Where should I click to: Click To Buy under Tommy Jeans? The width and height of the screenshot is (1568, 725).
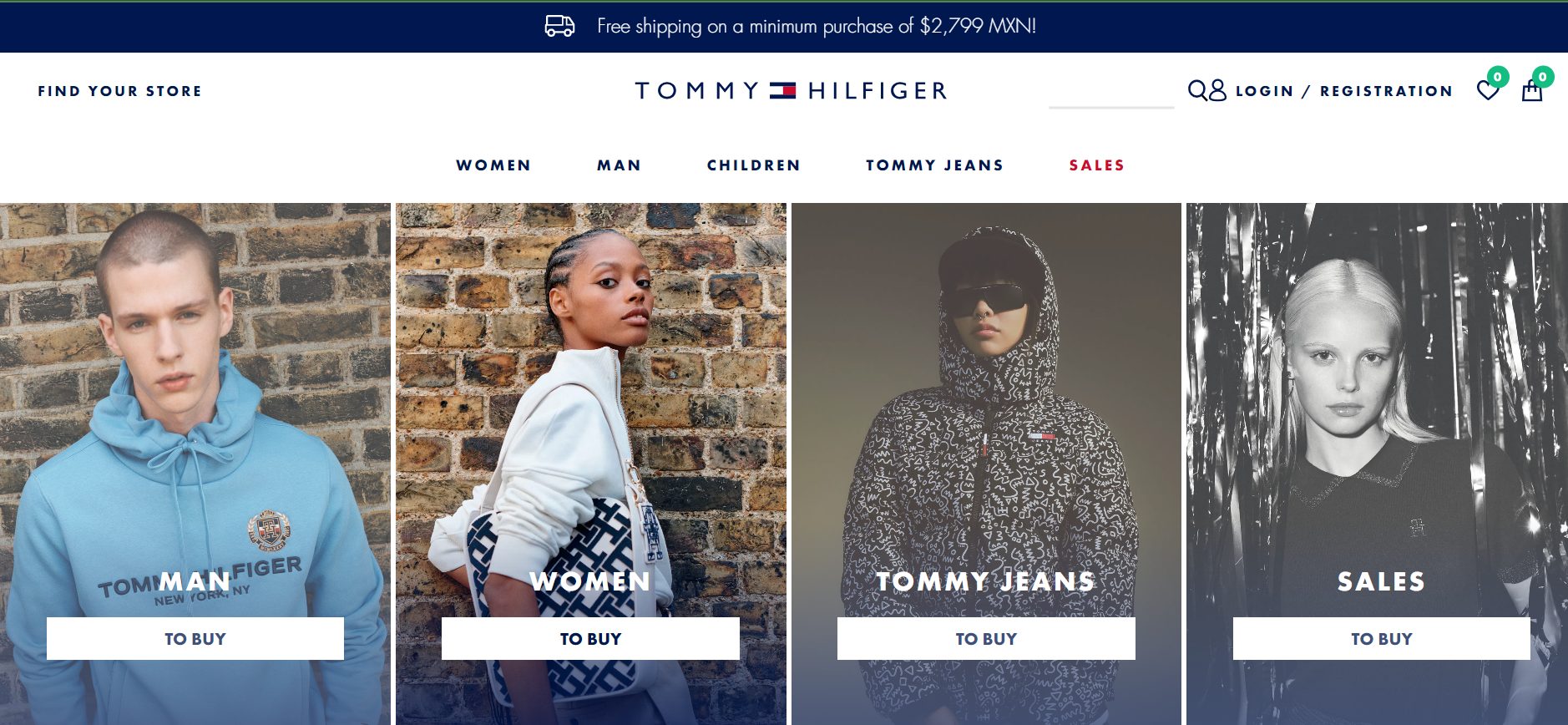[x=986, y=639]
